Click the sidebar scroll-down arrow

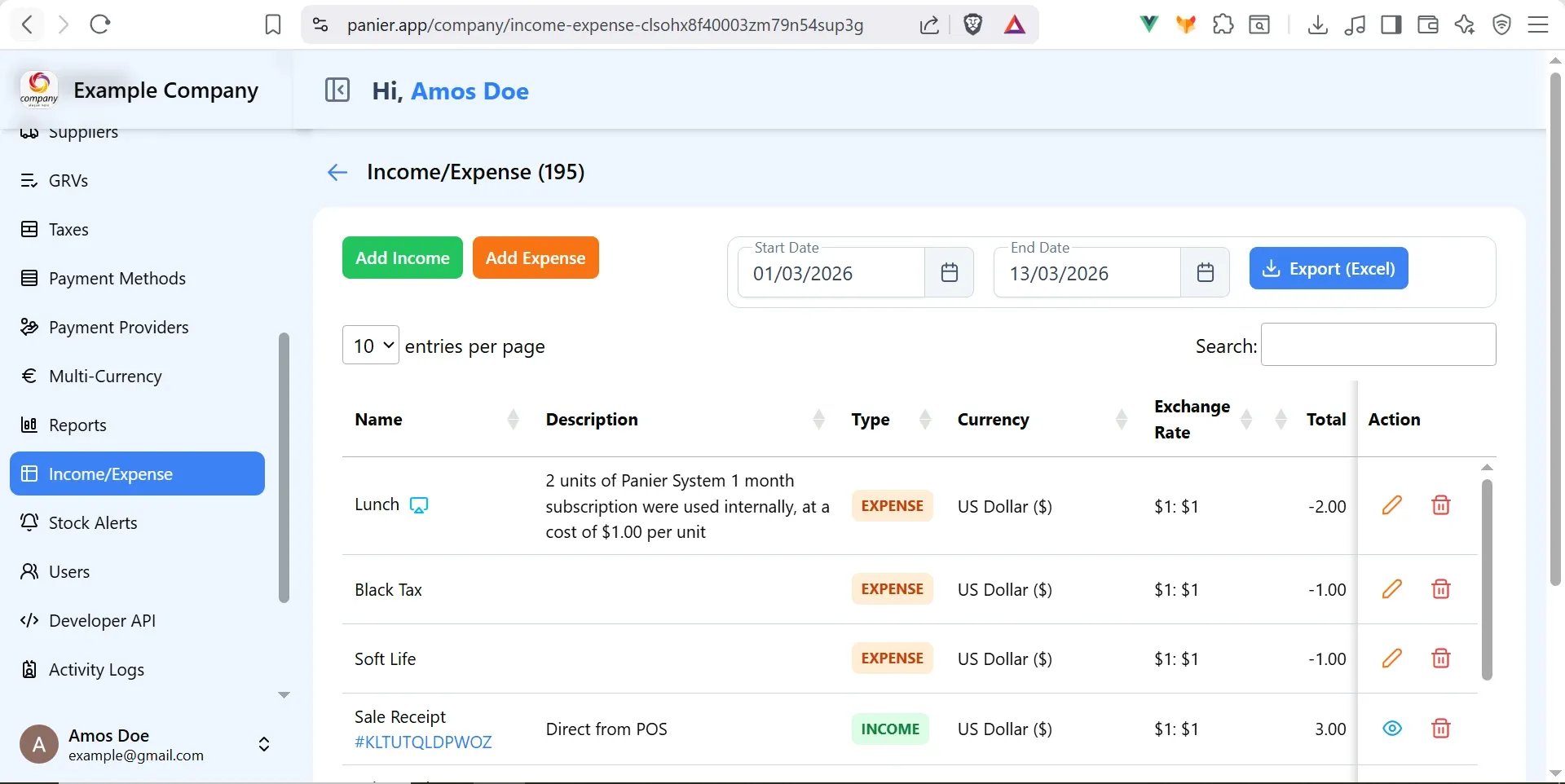(x=284, y=695)
